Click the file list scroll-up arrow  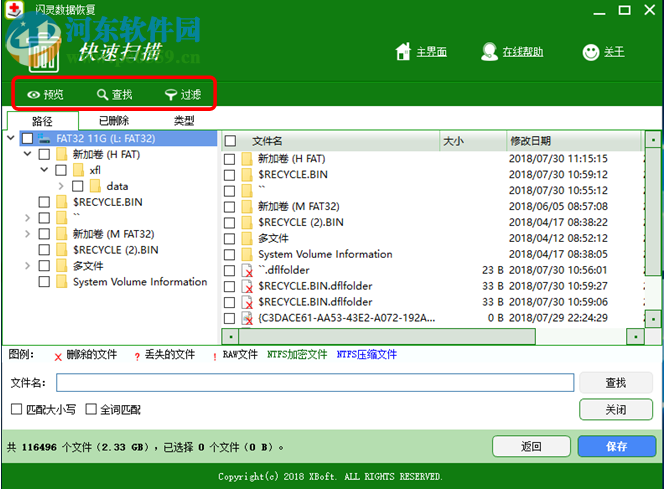(653, 139)
